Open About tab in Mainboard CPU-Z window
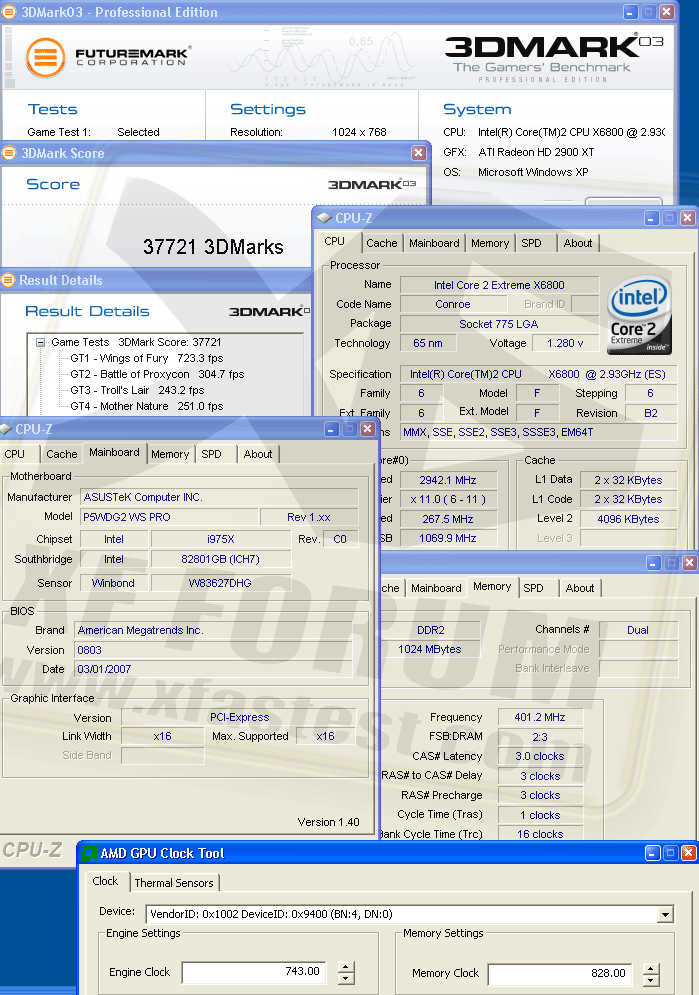 [x=258, y=454]
